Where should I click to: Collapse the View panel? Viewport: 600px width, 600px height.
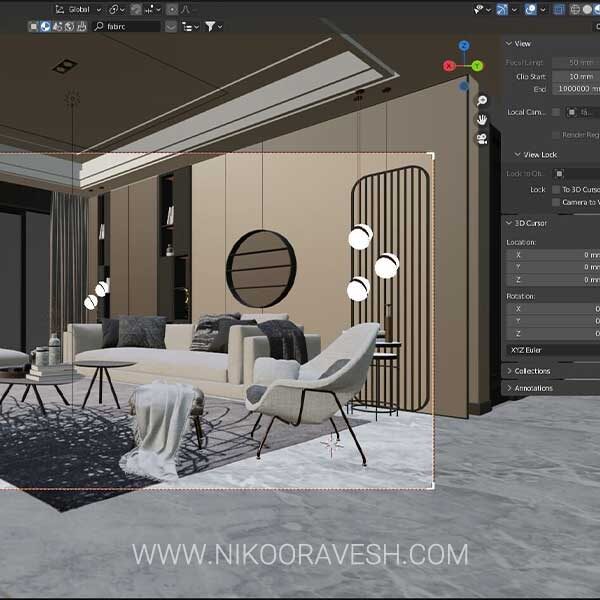(518, 44)
